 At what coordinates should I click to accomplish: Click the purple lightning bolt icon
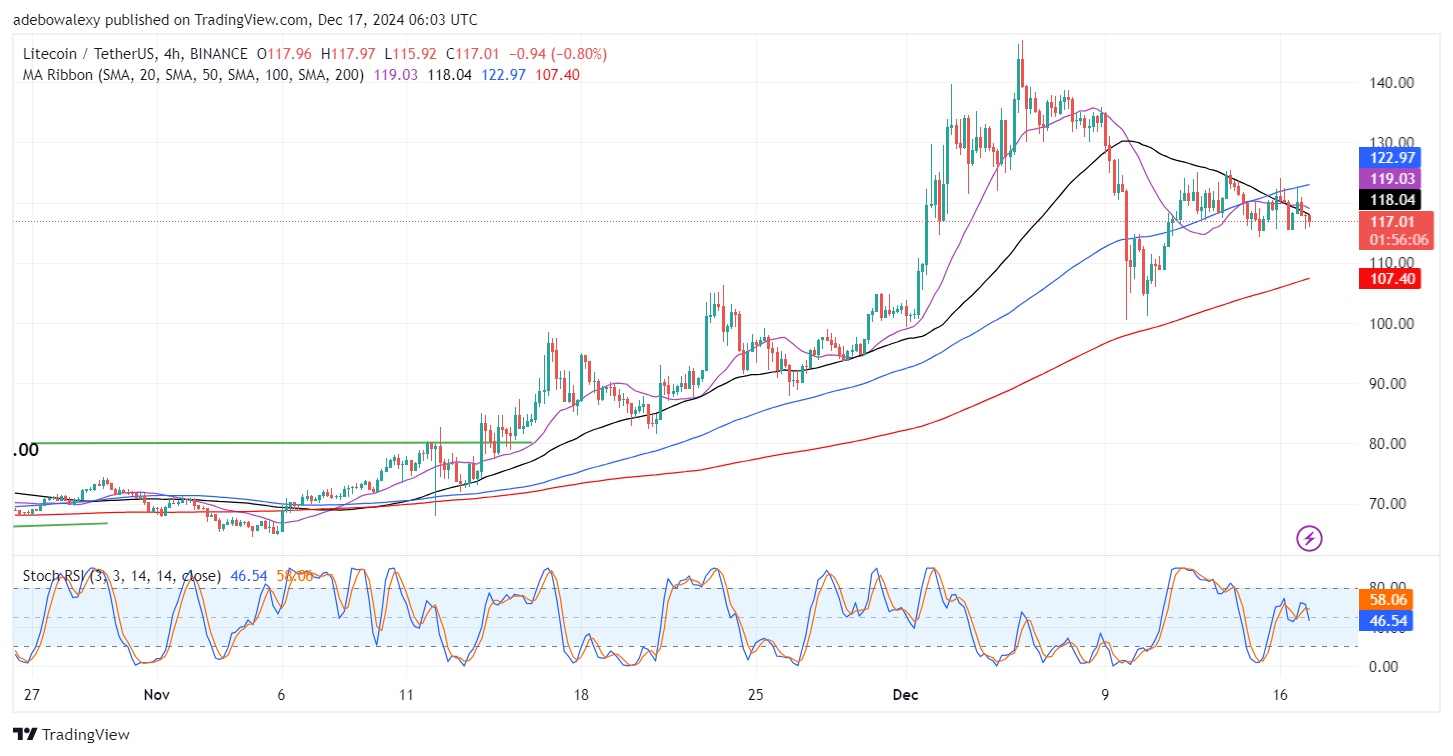click(1309, 539)
